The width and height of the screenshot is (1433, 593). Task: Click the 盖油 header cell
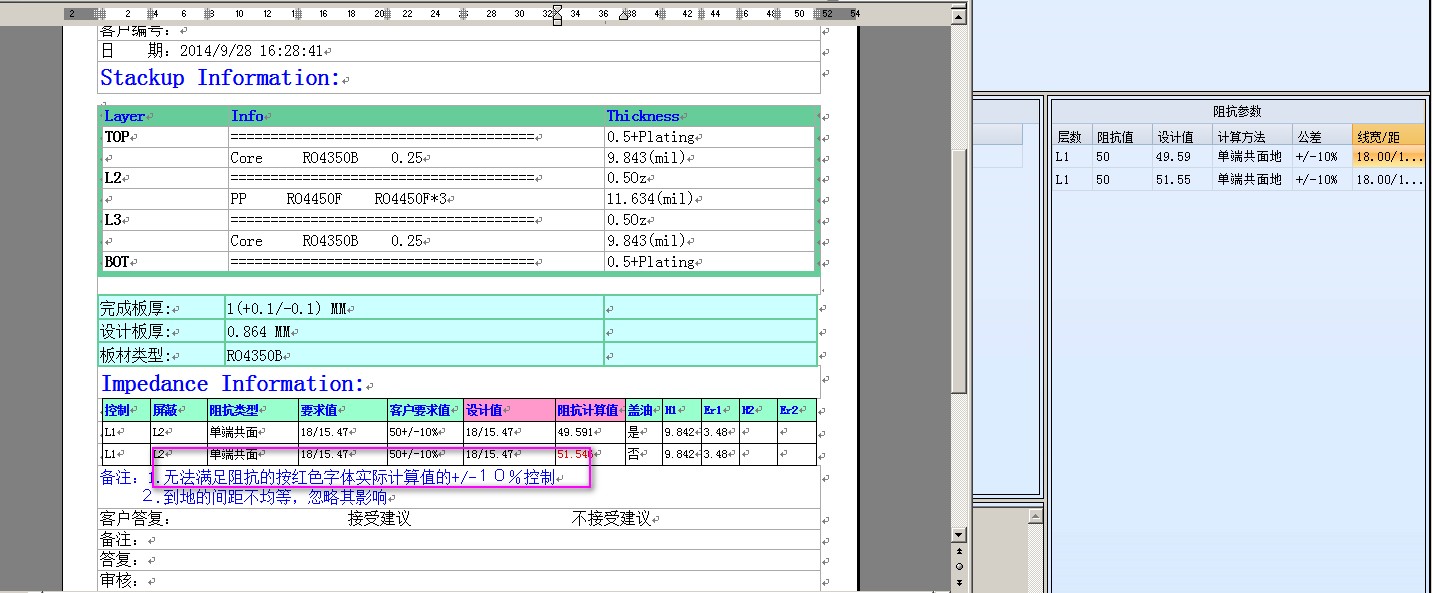(x=643, y=410)
